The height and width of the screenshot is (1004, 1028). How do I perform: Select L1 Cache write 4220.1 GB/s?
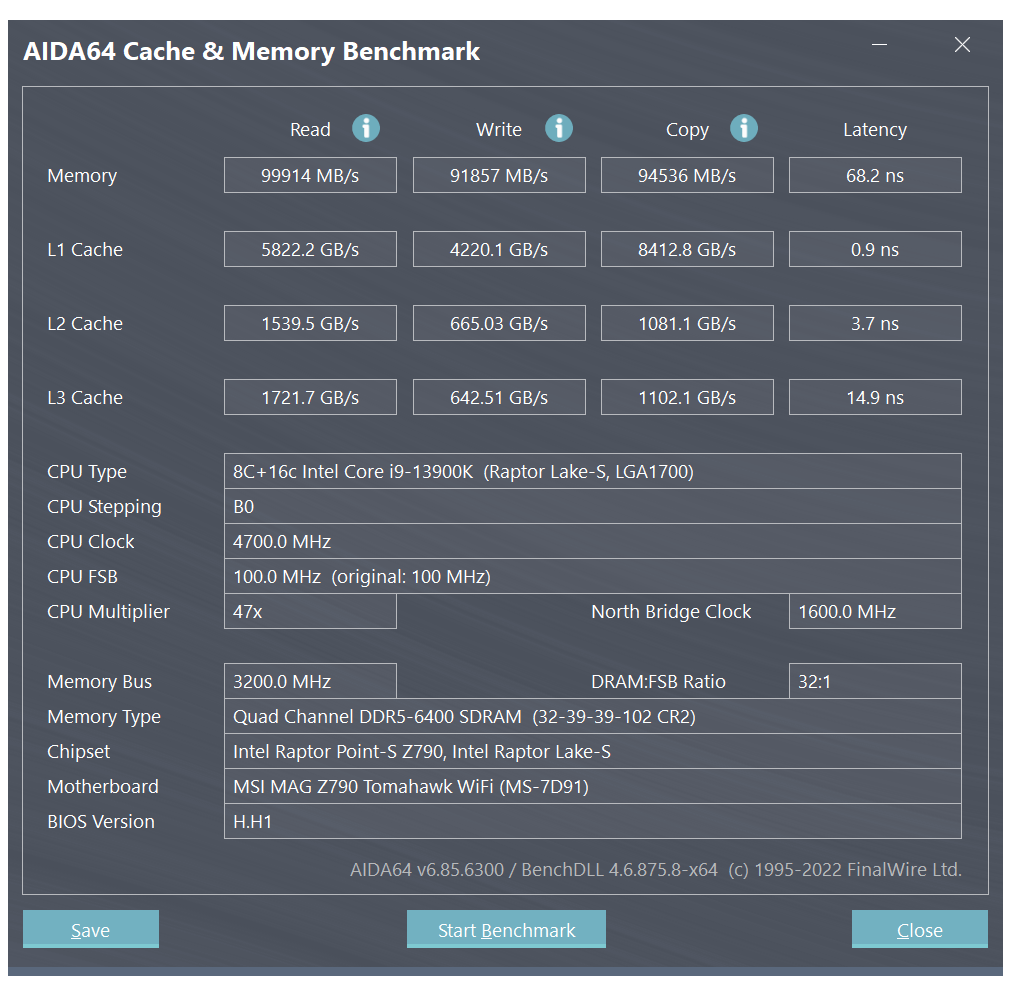pos(499,249)
